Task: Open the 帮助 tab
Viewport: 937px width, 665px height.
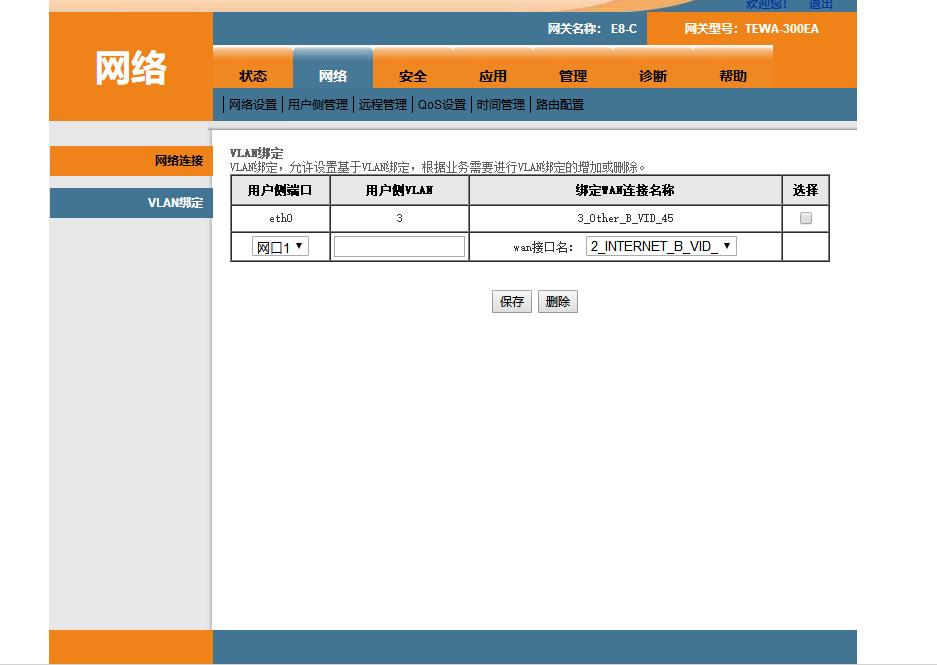Action: pyautogui.click(x=733, y=74)
